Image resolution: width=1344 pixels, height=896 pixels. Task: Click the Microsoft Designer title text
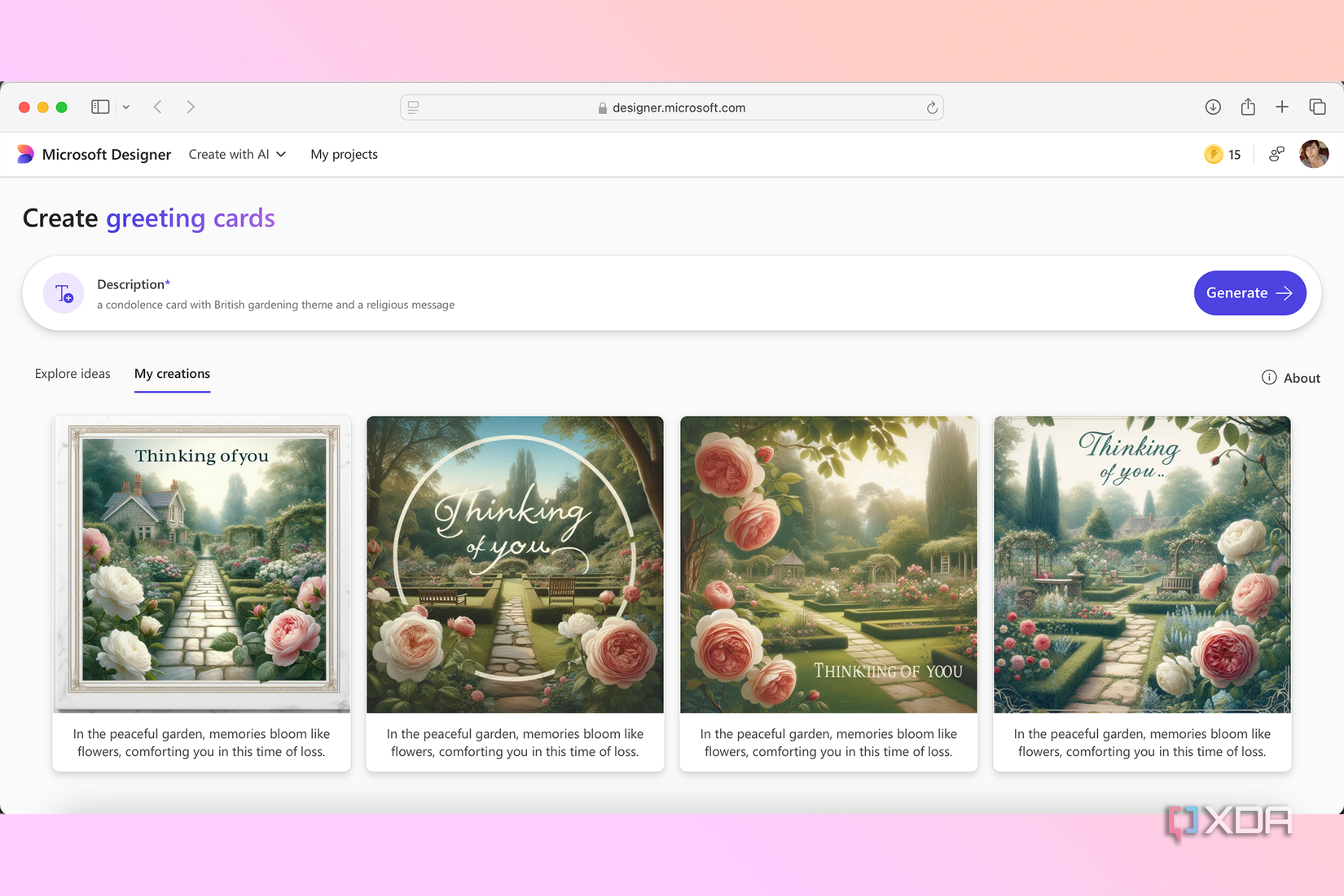click(107, 154)
